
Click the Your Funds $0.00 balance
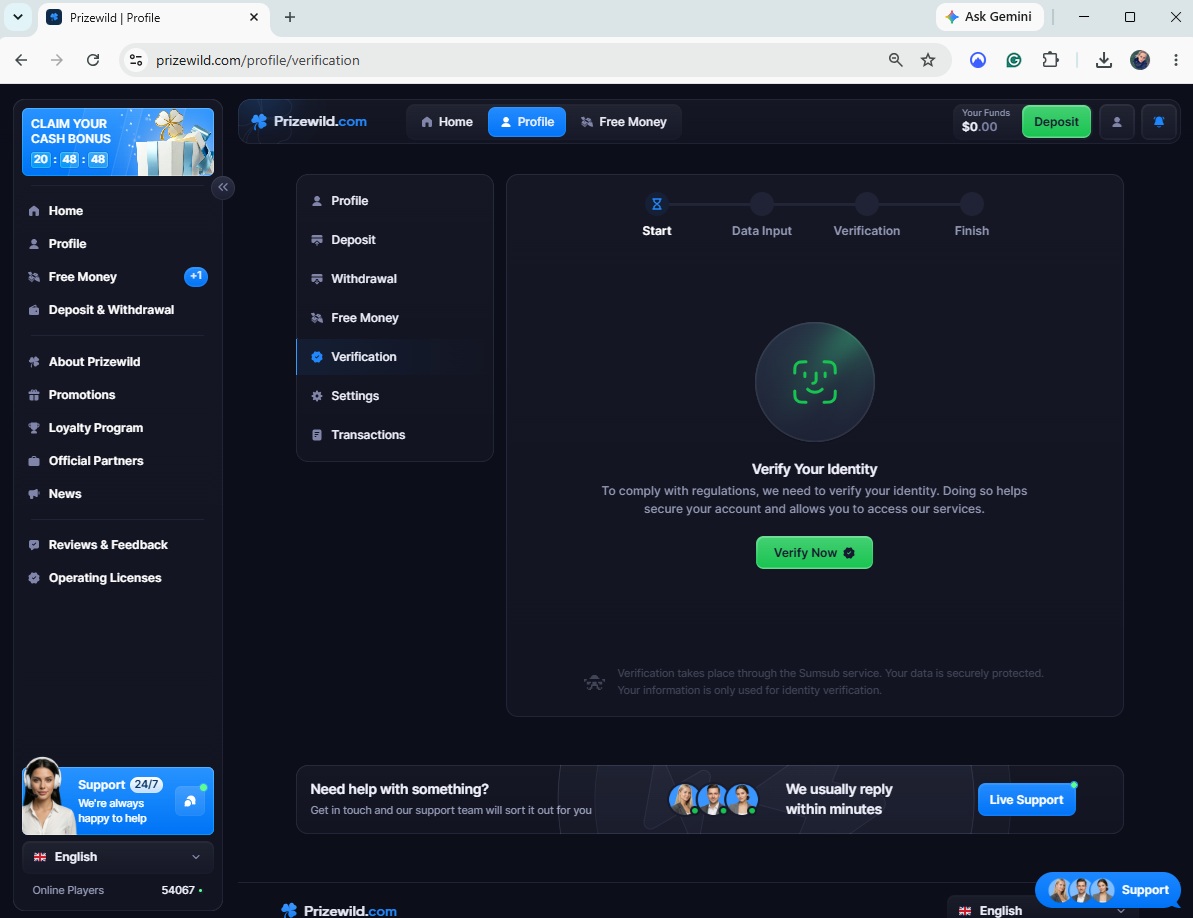[985, 121]
